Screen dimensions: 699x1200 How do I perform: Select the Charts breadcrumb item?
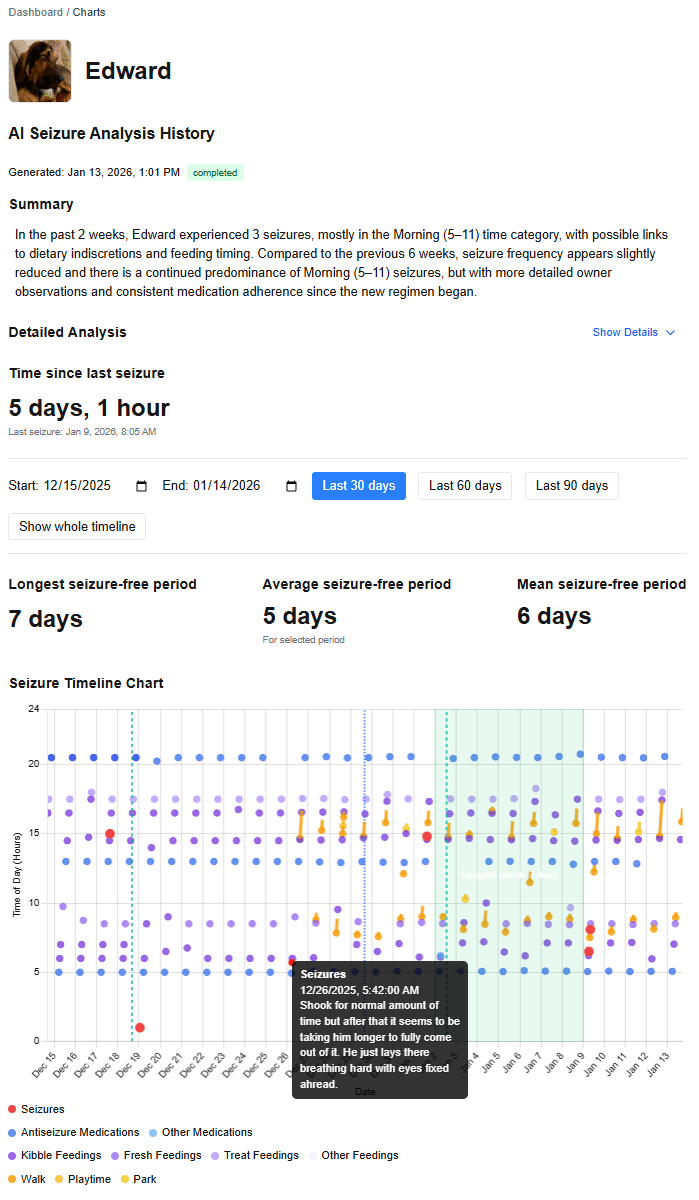tap(89, 12)
